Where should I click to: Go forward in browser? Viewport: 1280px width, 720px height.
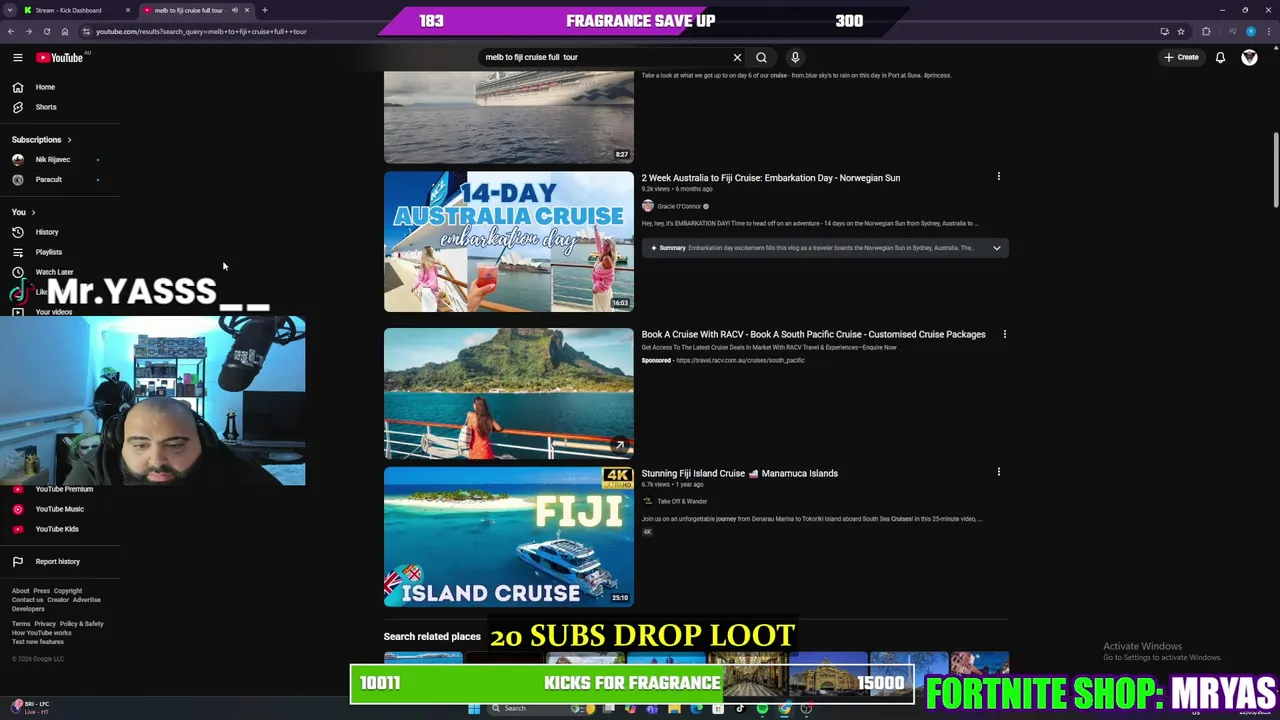click(x=28, y=31)
